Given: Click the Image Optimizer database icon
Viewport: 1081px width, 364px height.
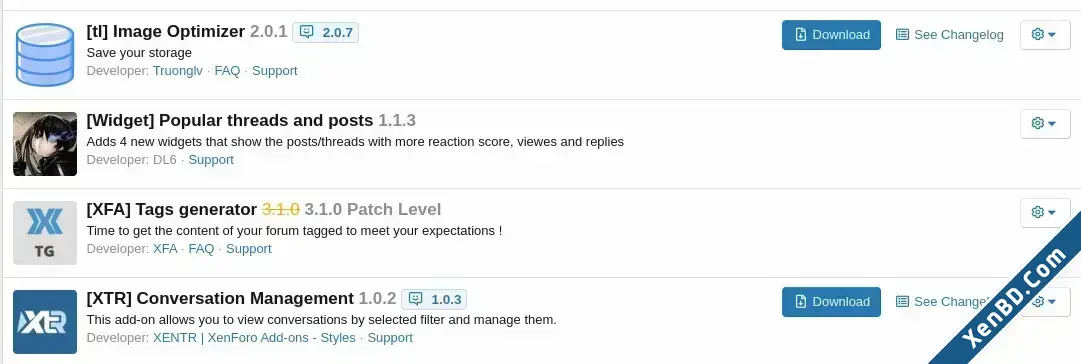Looking at the screenshot, I should coord(45,54).
